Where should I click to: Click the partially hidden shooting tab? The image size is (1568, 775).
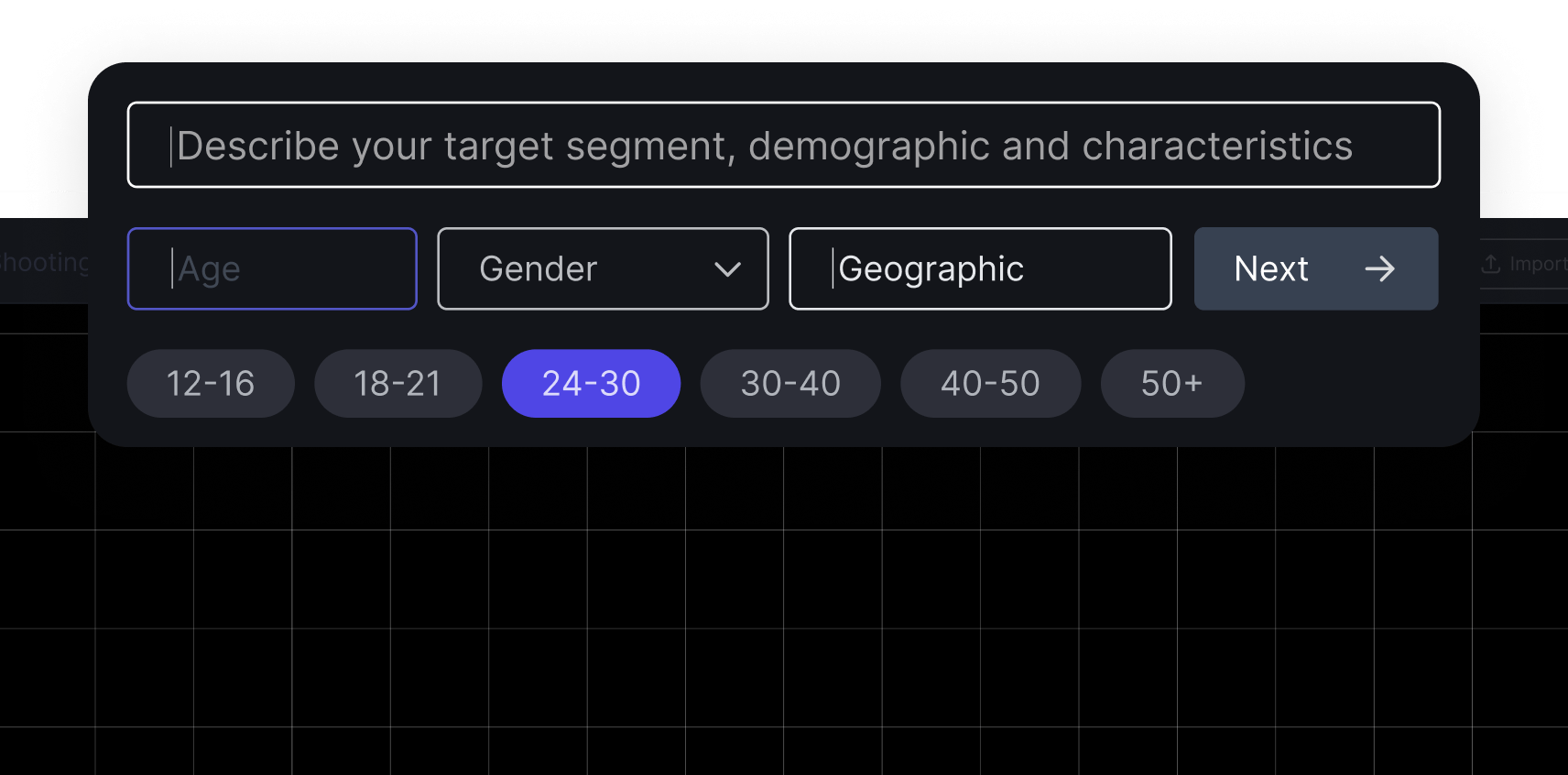point(44,262)
